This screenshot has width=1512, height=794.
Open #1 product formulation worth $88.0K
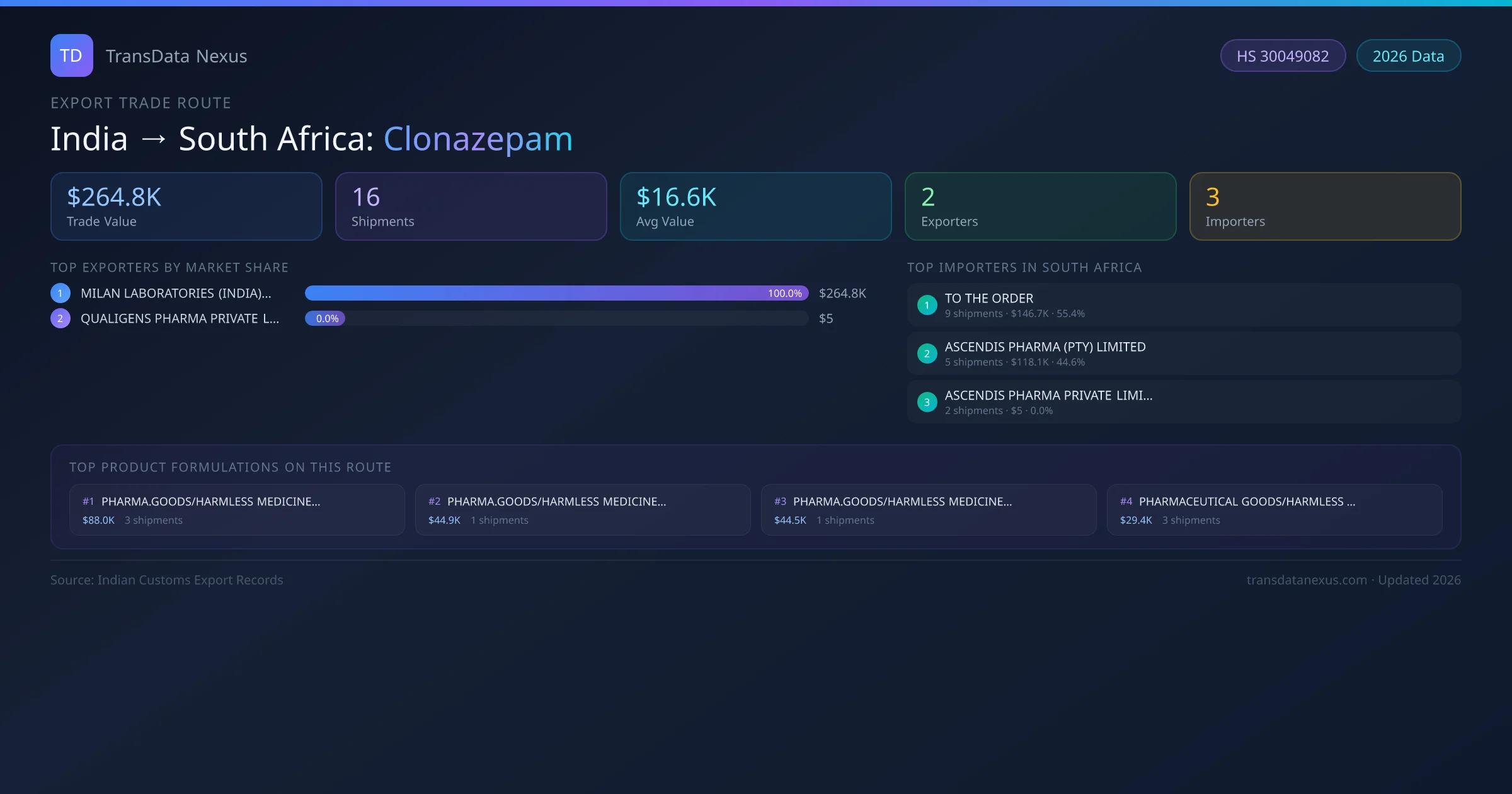point(237,510)
